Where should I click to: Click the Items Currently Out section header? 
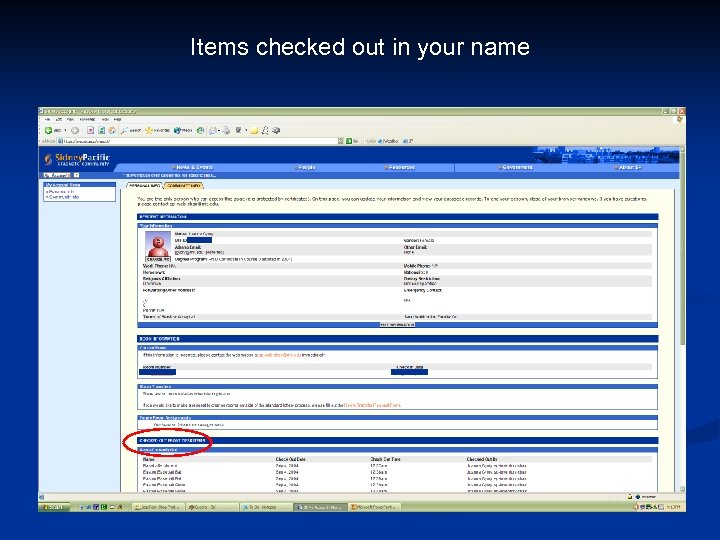click(398, 450)
